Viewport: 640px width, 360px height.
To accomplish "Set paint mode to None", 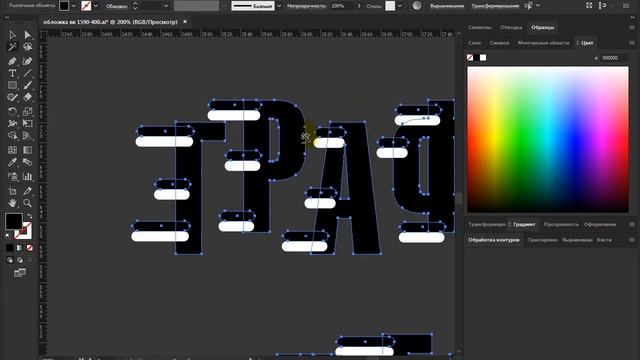I will (x=29, y=248).
